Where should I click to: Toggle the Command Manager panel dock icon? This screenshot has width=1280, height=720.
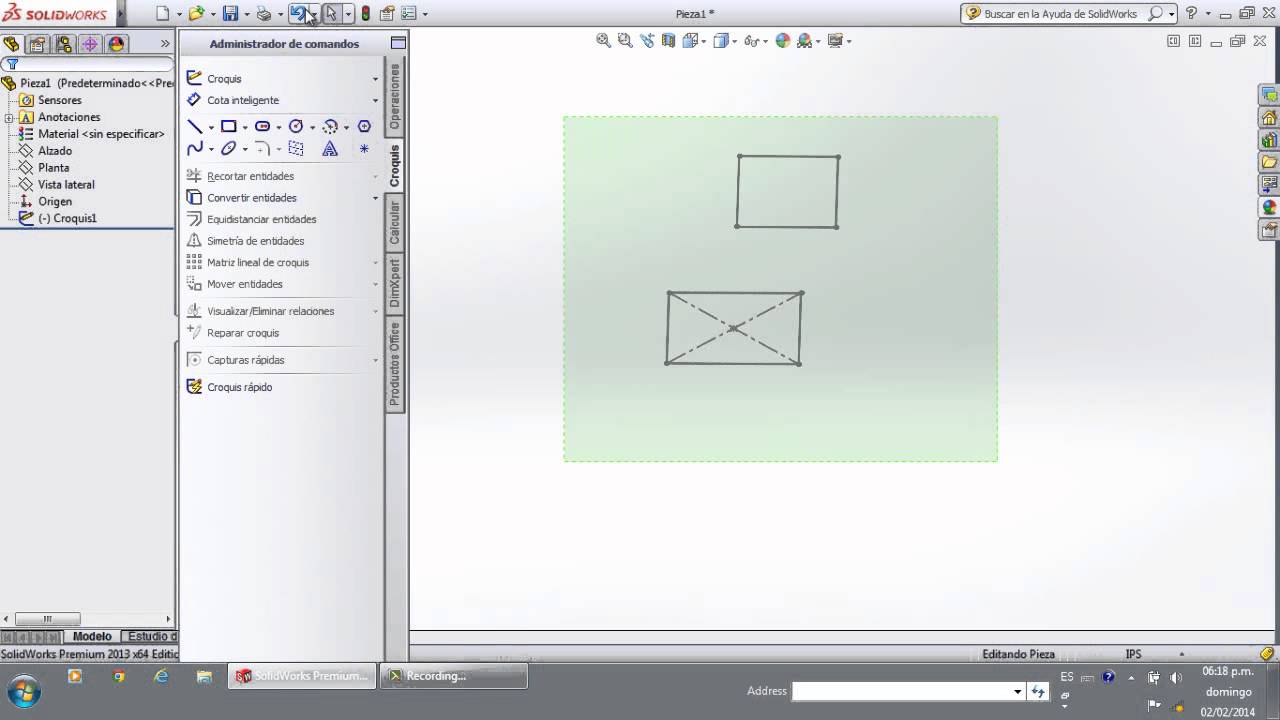(x=398, y=43)
